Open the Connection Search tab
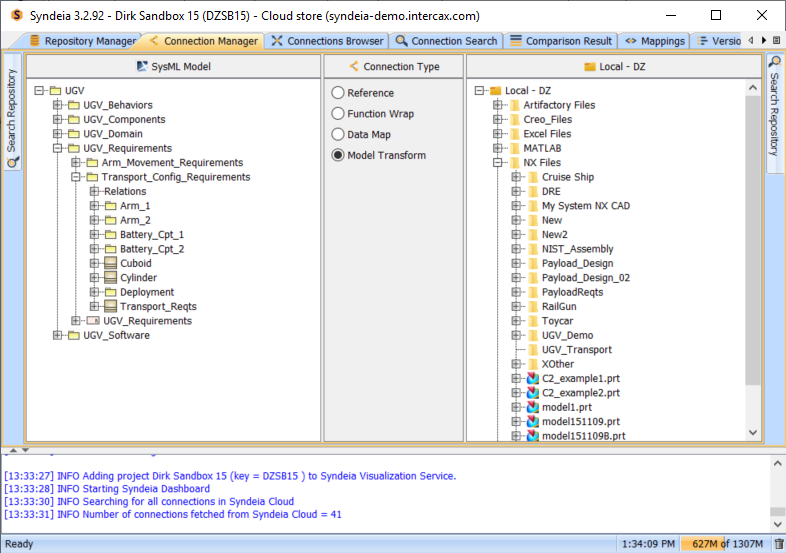Image resolution: width=786 pixels, height=553 pixels. [447, 41]
